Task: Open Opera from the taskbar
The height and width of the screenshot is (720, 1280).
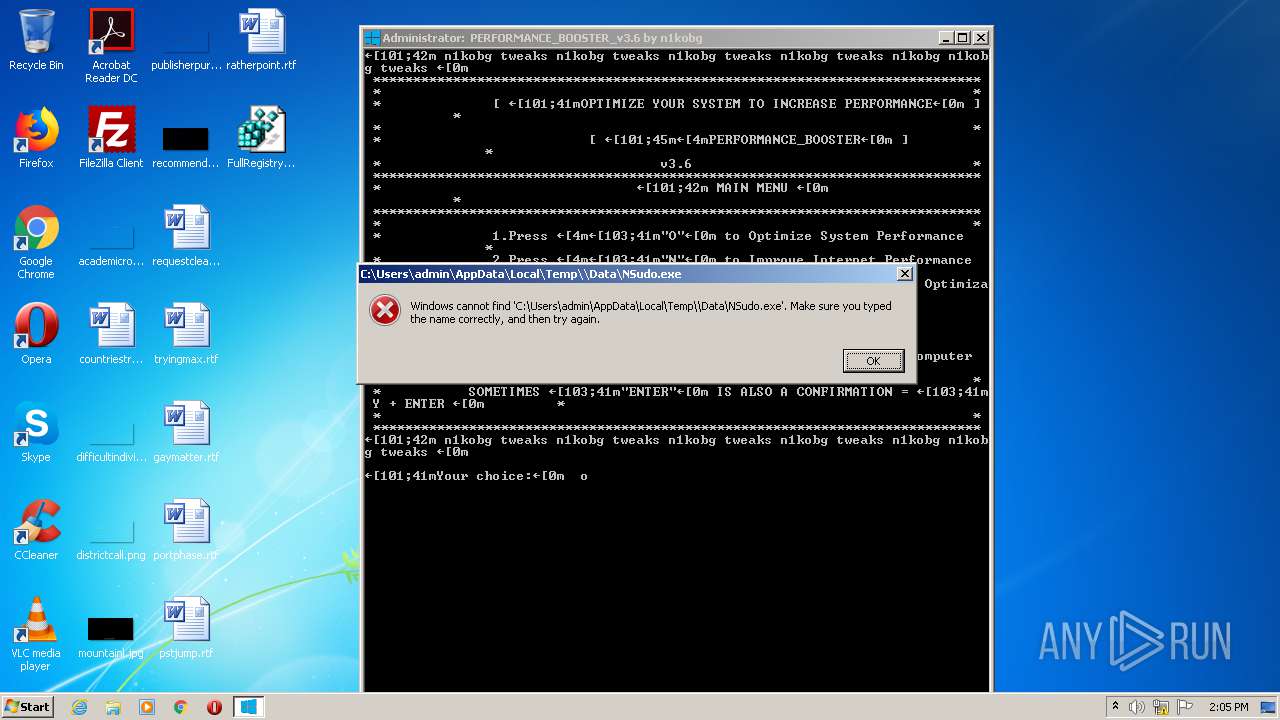Action: coord(214,707)
